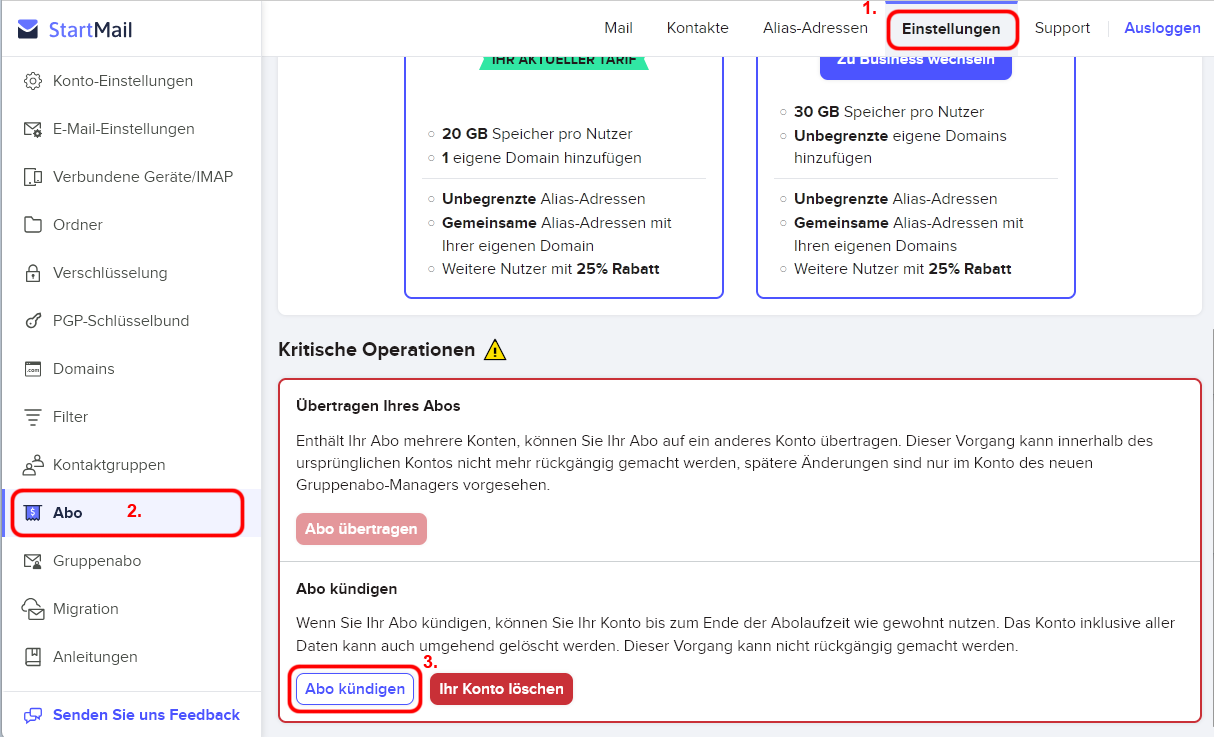
Task: Click the Anleitungen book icon
Action: click(33, 657)
